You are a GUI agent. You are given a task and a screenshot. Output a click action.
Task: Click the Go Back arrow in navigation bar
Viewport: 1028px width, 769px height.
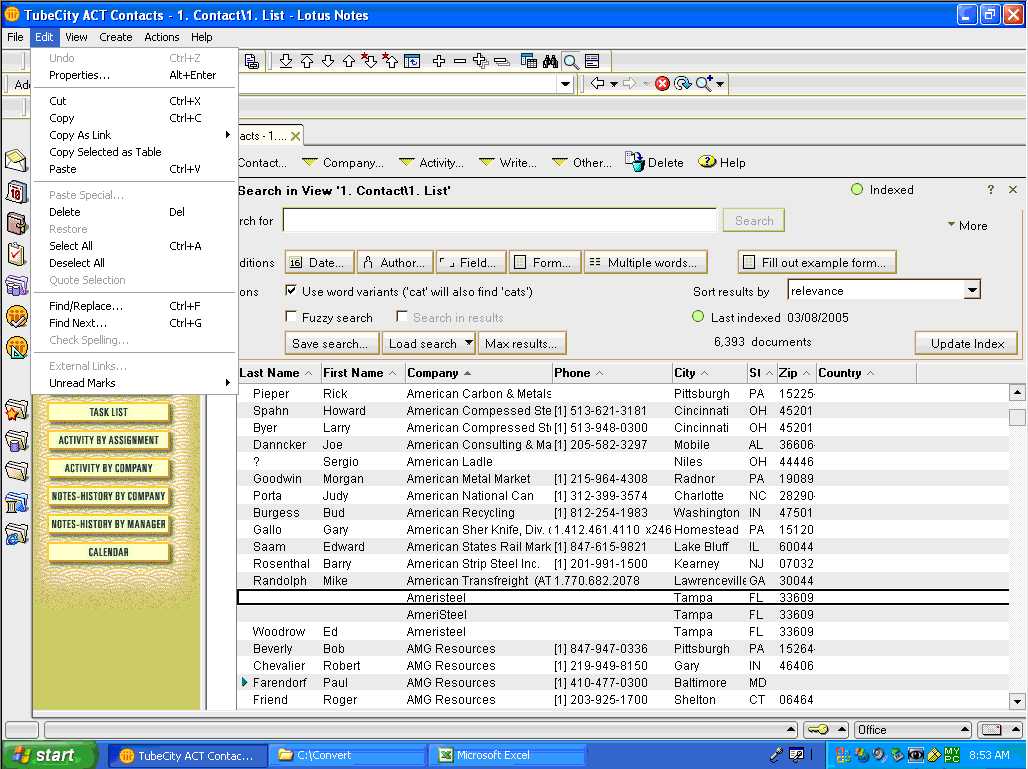[597, 83]
